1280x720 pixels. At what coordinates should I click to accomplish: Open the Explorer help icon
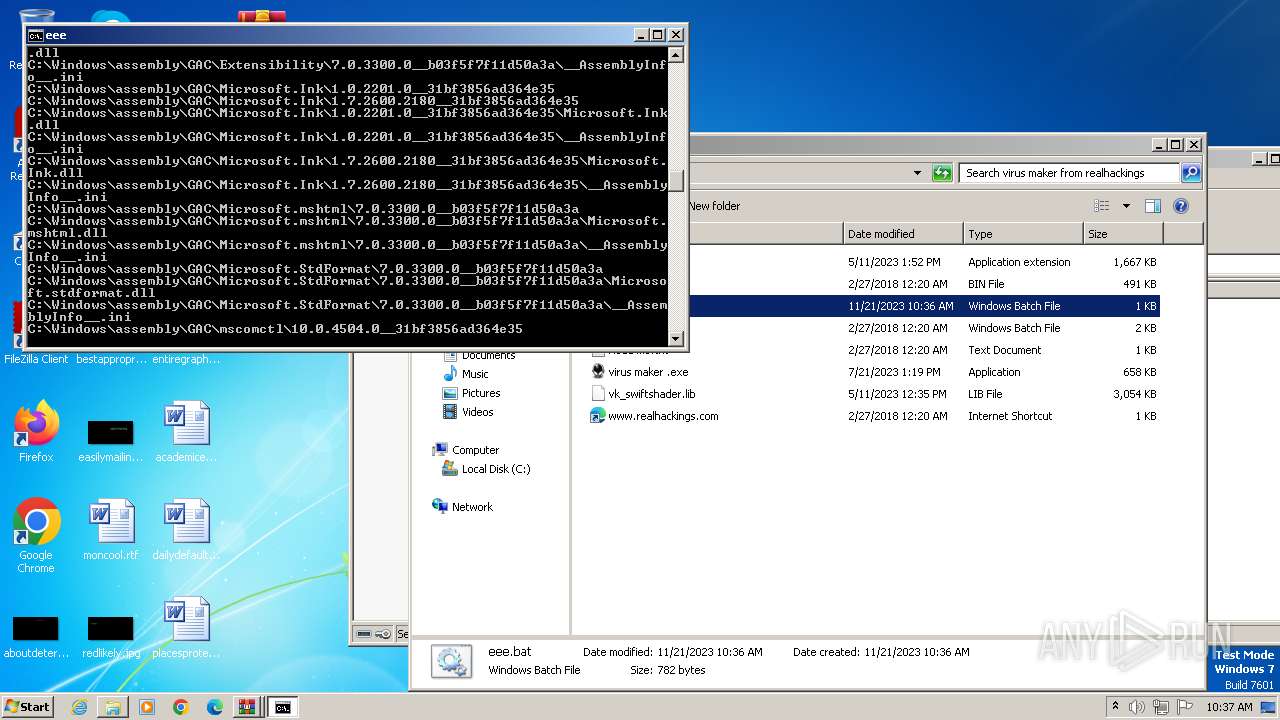(x=1180, y=206)
